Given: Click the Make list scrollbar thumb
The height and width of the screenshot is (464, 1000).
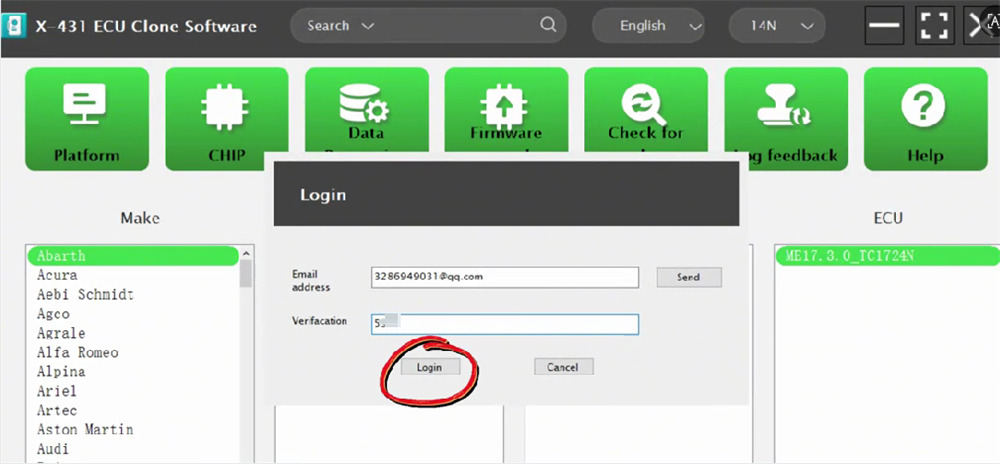Looking at the screenshot, I should pyautogui.click(x=246, y=273).
